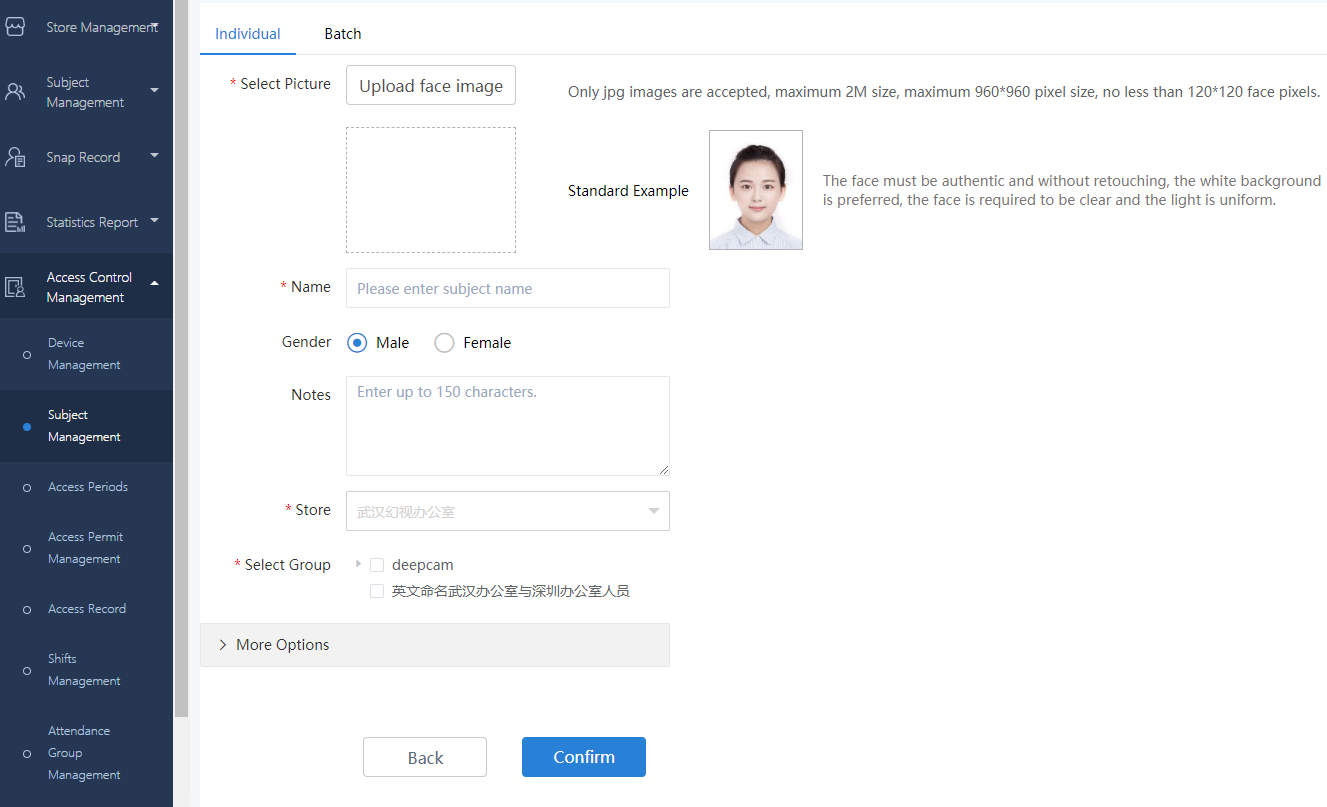Select the Female radio button
1327x807 pixels.
point(444,343)
